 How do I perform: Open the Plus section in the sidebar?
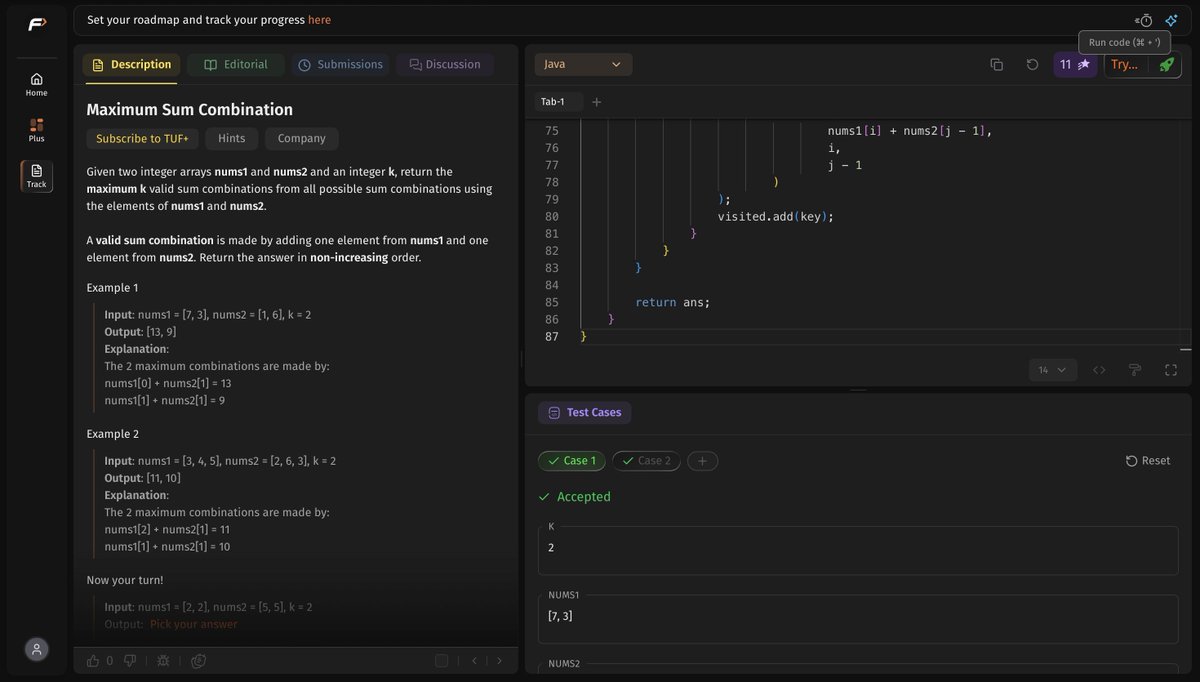click(37, 130)
